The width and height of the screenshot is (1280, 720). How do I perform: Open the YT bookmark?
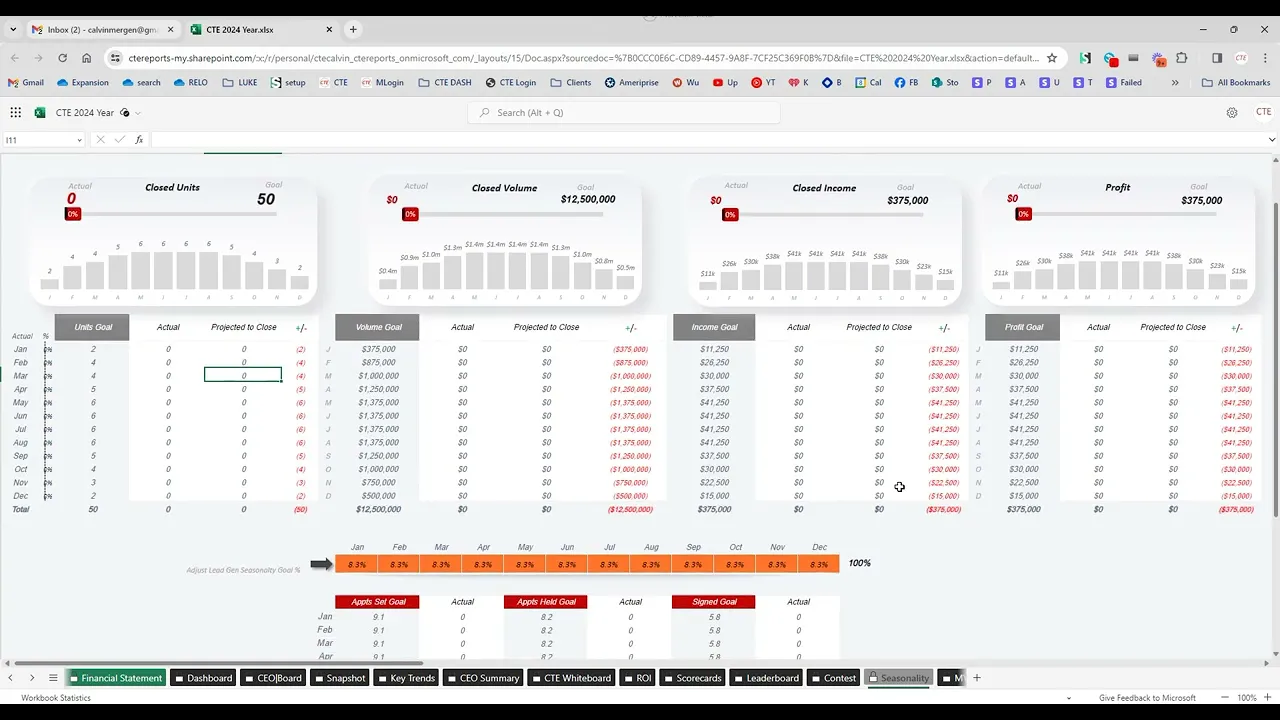point(763,83)
